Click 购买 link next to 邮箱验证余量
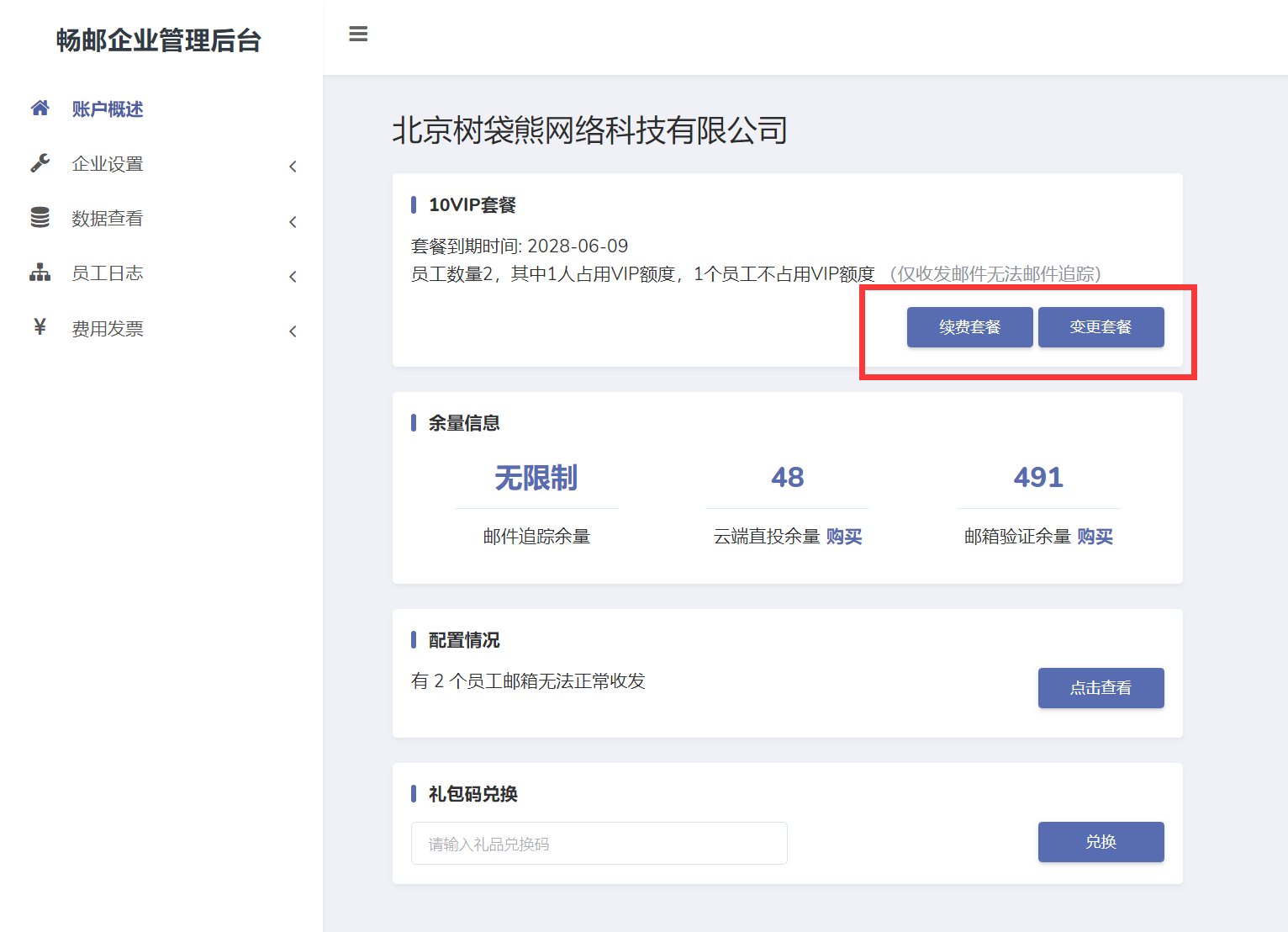The height and width of the screenshot is (932, 1288). (x=1095, y=537)
